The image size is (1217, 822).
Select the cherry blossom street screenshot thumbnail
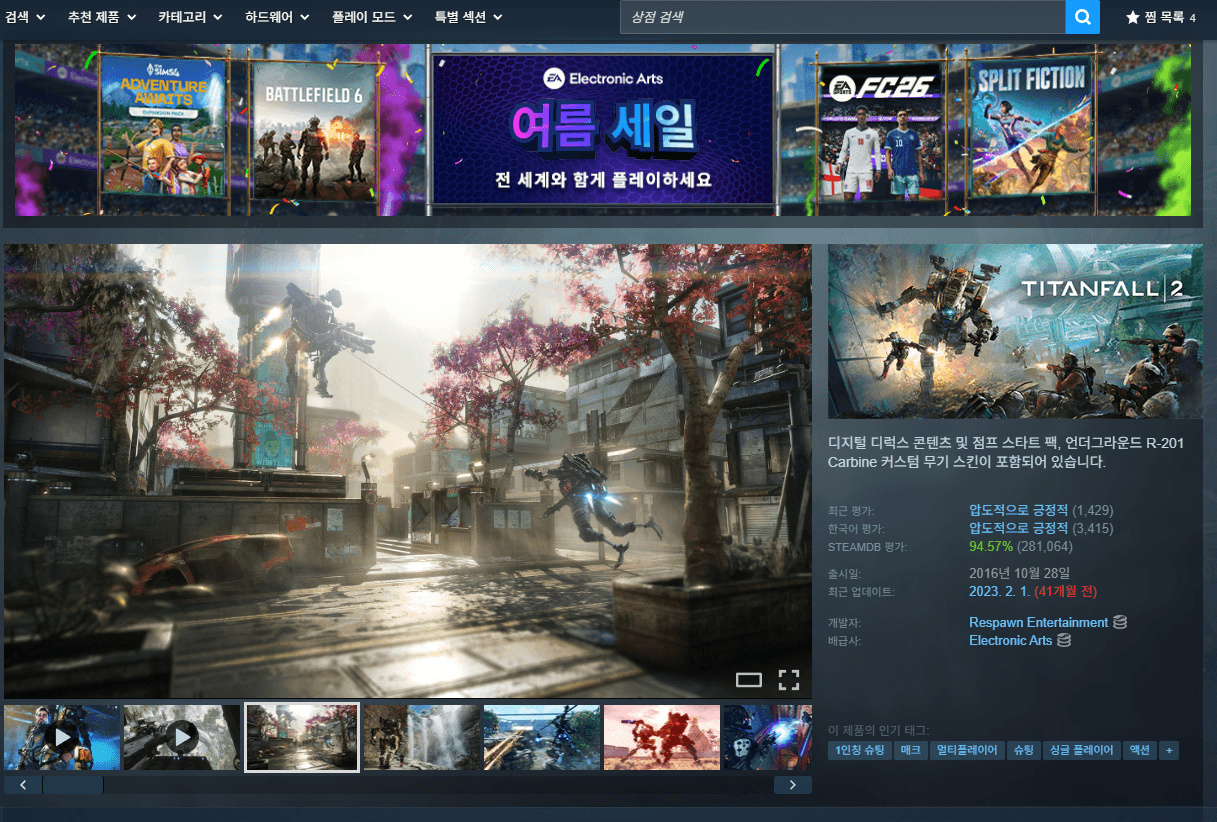click(302, 738)
